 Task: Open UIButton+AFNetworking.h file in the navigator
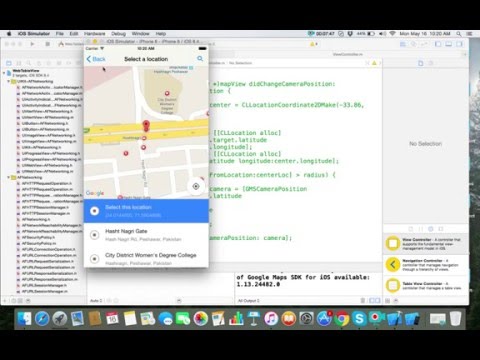click(45, 123)
